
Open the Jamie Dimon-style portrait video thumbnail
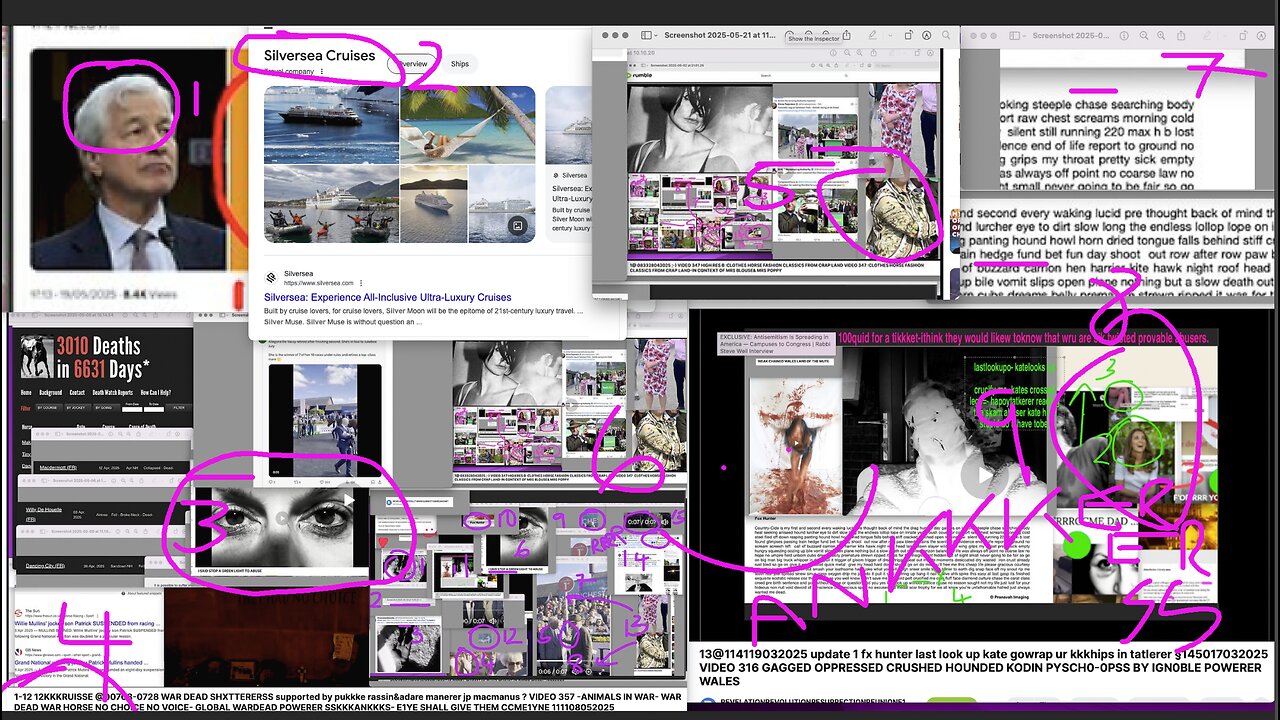coord(128,160)
